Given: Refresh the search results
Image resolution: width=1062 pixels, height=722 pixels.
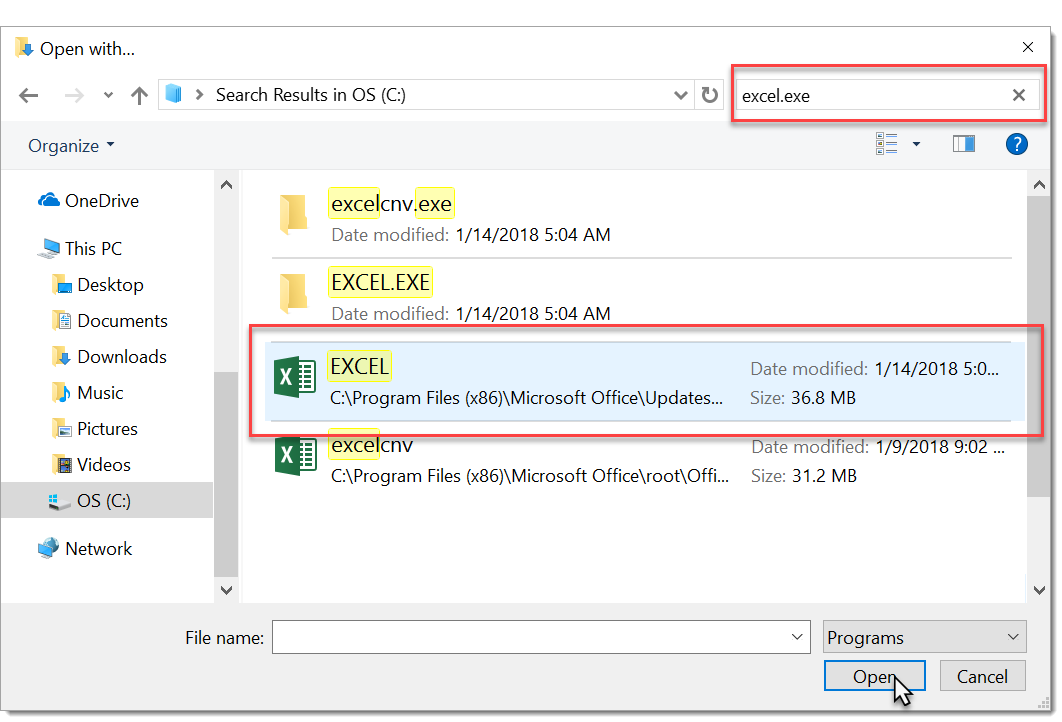Looking at the screenshot, I should pos(710,96).
